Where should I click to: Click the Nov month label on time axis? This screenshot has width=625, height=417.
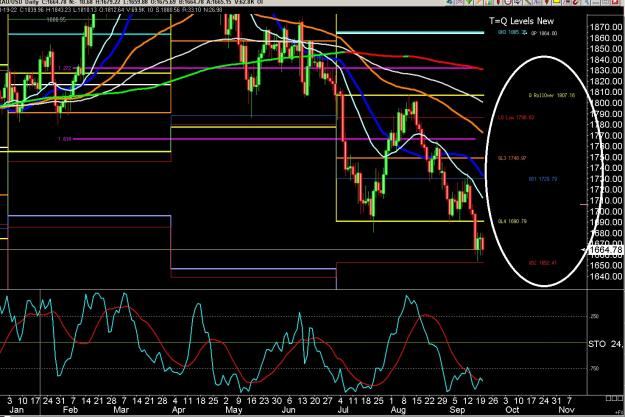point(566,410)
